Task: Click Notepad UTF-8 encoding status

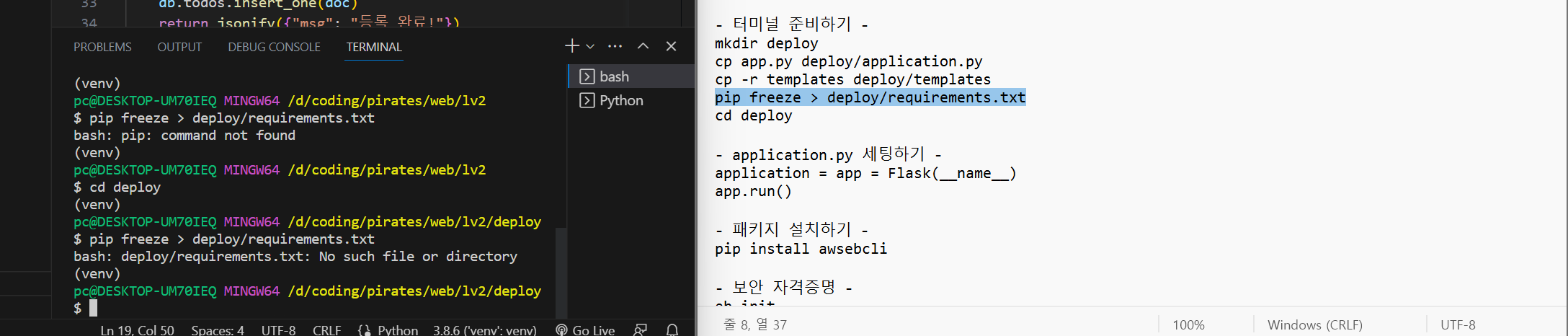Action: pos(1458,324)
